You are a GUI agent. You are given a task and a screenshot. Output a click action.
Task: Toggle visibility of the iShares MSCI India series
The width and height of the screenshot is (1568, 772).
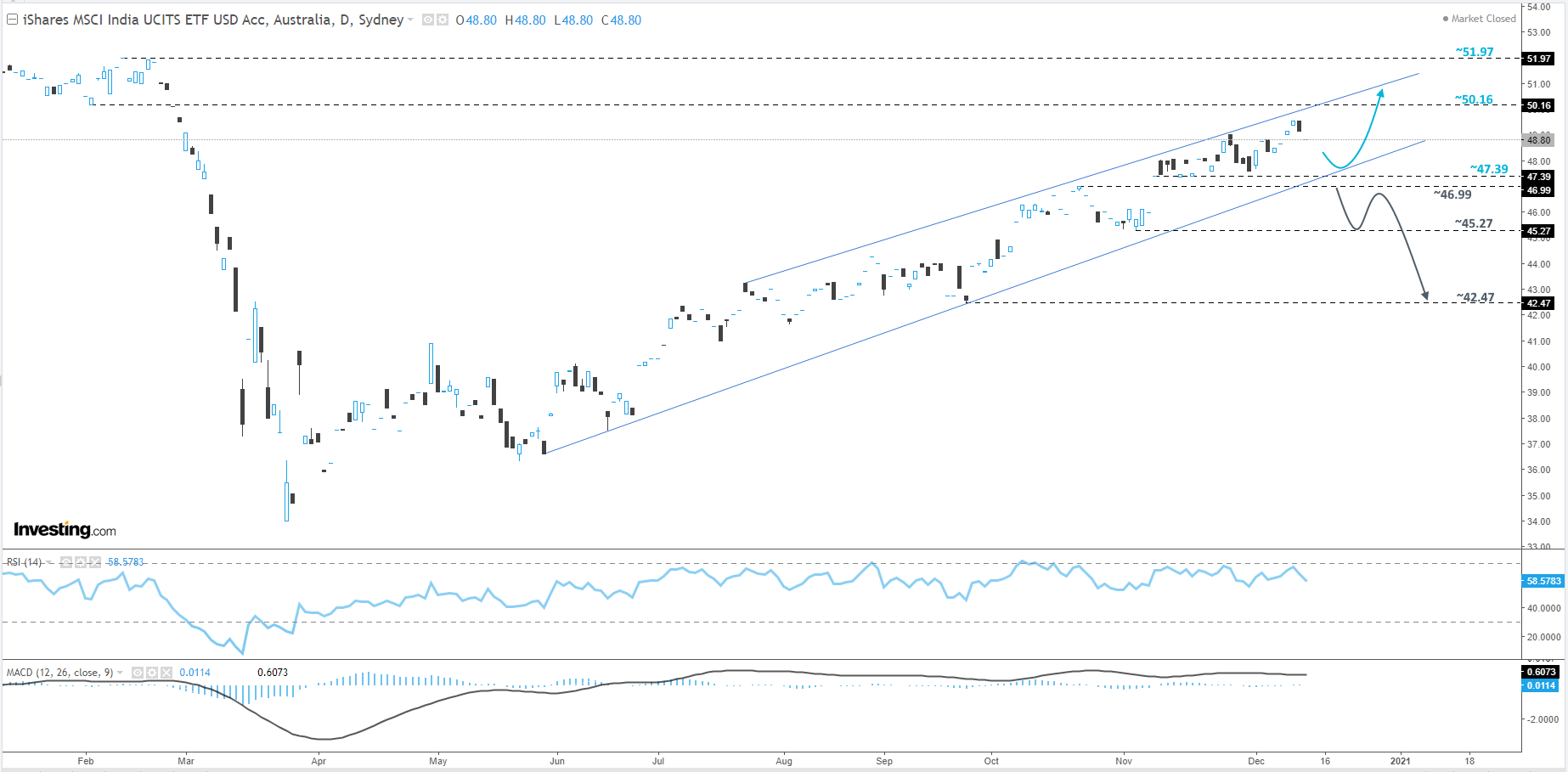(428, 20)
